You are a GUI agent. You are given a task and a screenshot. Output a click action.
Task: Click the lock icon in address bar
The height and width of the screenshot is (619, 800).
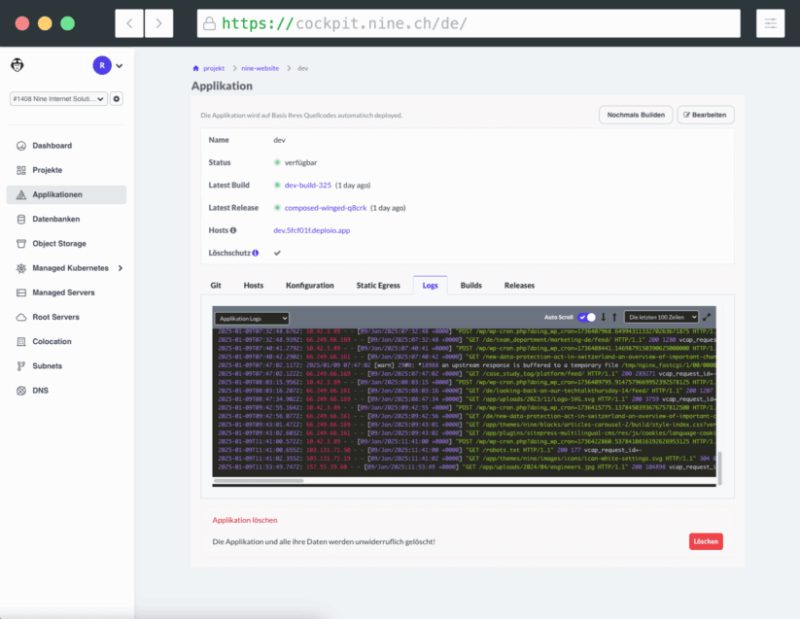coord(209,23)
